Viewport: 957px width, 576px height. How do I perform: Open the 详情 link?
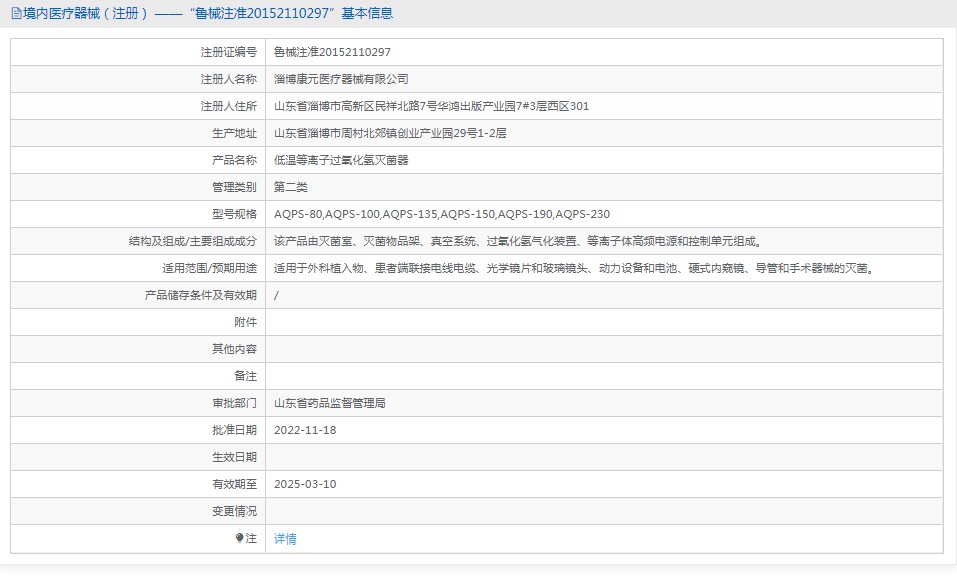[x=285, y=539]
